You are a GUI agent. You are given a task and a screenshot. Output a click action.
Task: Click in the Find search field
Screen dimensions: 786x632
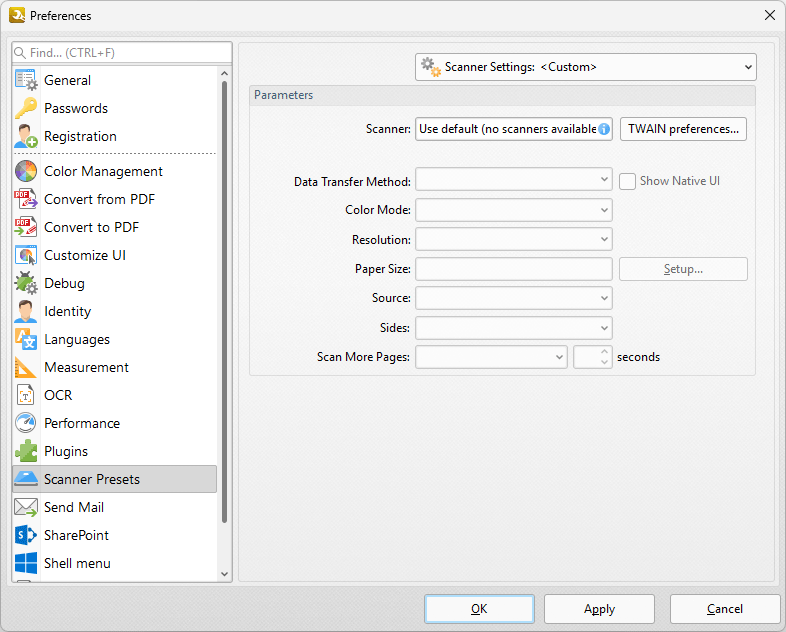[x=122, y=53]
